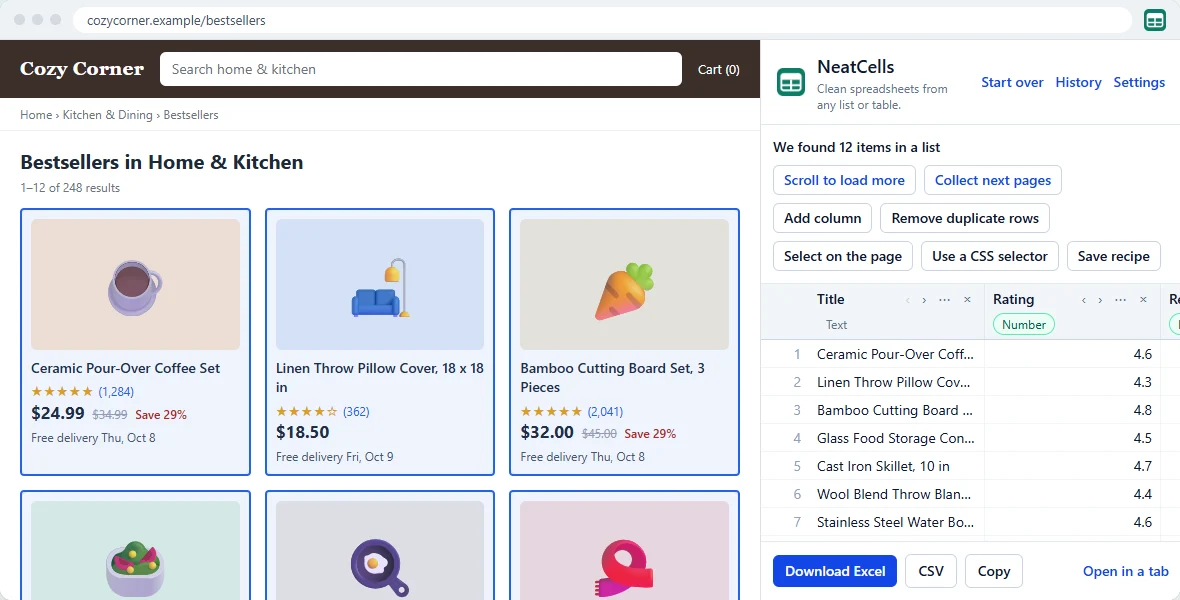
Task: Click the Scroll to load more button
Action: point(844,180)
